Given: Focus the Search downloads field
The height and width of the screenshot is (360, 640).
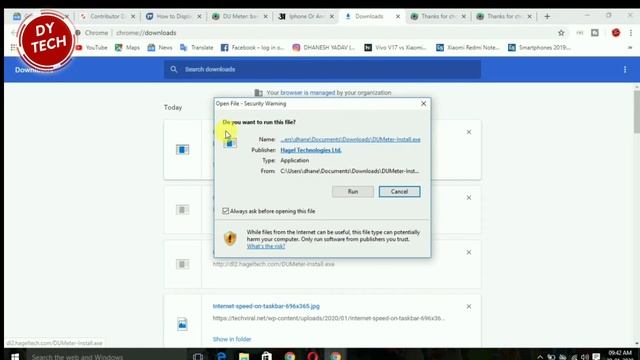Looking at the screenshot, I should 322,69.
